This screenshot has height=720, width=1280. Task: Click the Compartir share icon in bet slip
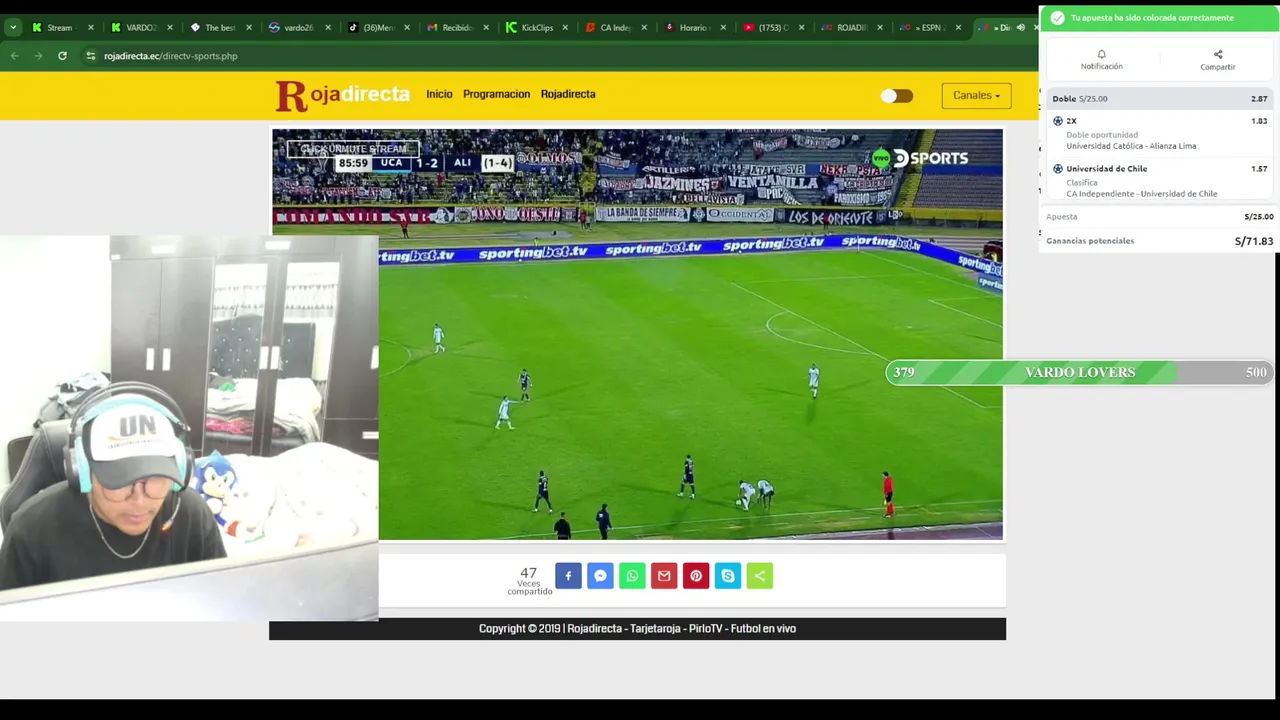[1218, 54]
